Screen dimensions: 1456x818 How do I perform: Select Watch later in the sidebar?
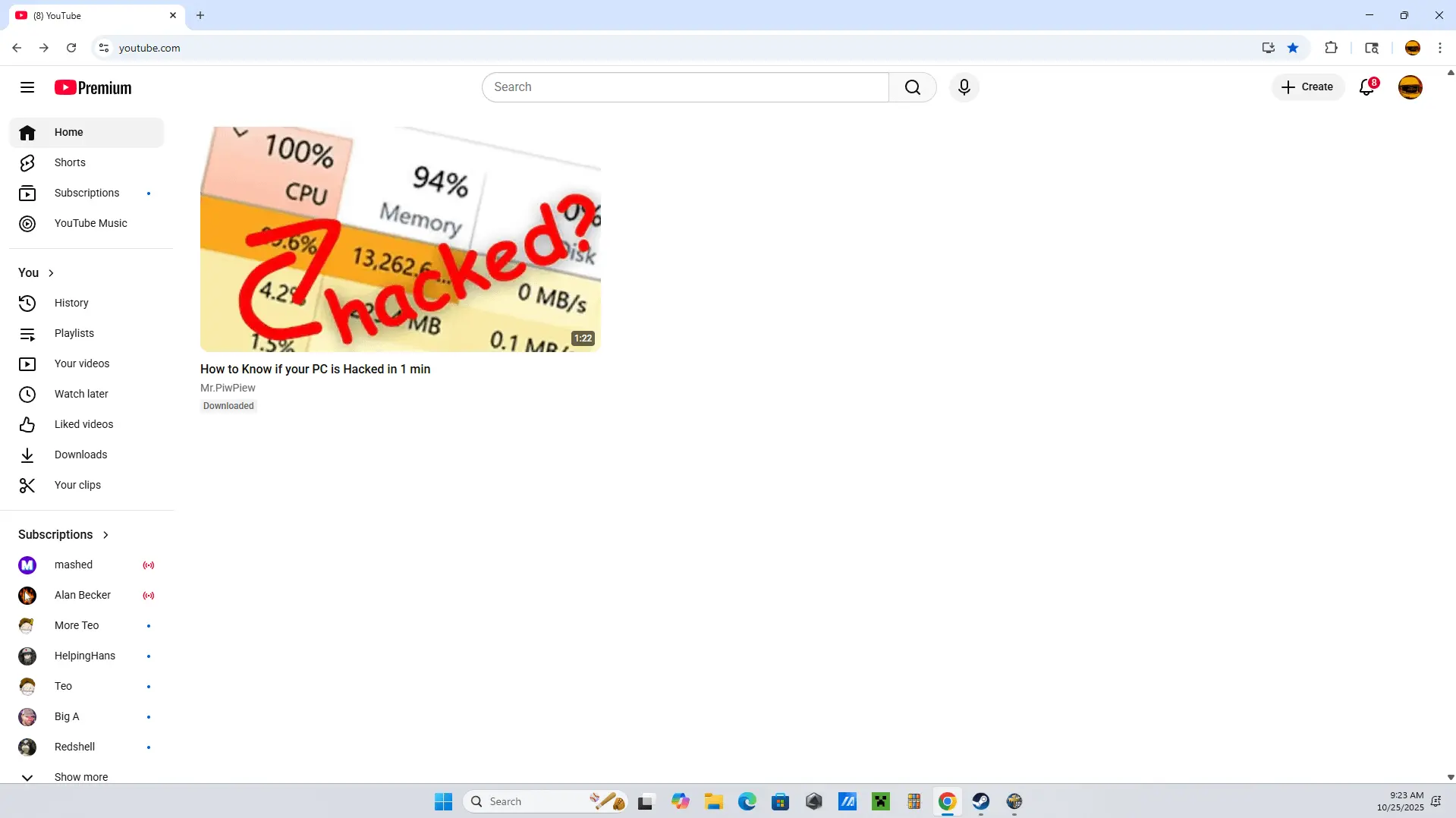point(81,394)
